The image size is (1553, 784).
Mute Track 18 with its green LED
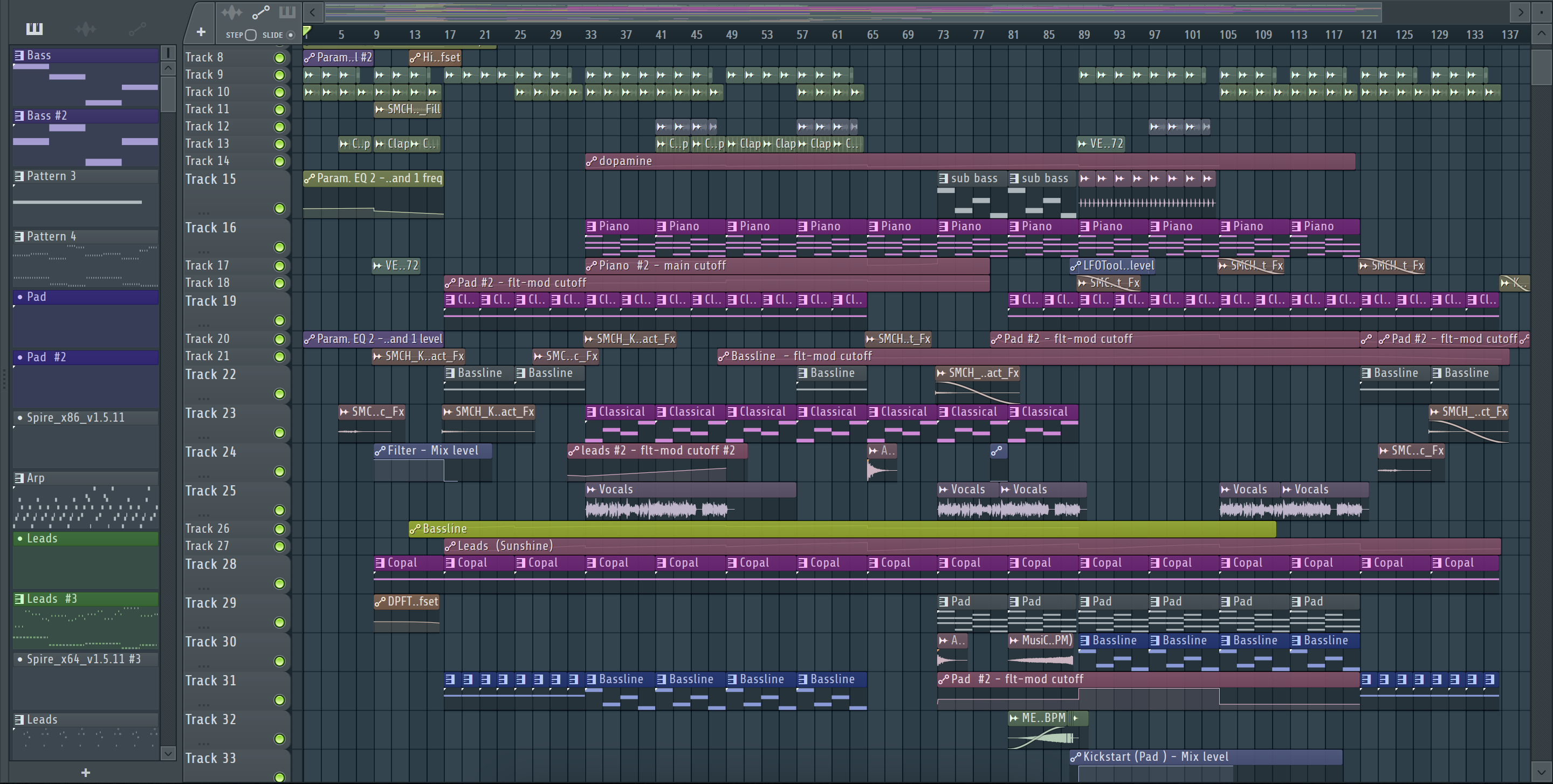click(279, 283)
